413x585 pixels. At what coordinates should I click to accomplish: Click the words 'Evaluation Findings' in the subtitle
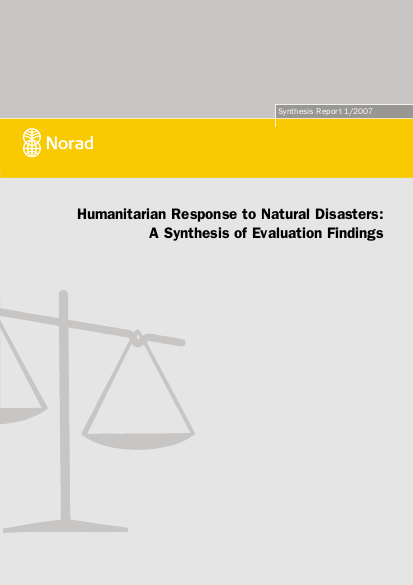[318, 233]
